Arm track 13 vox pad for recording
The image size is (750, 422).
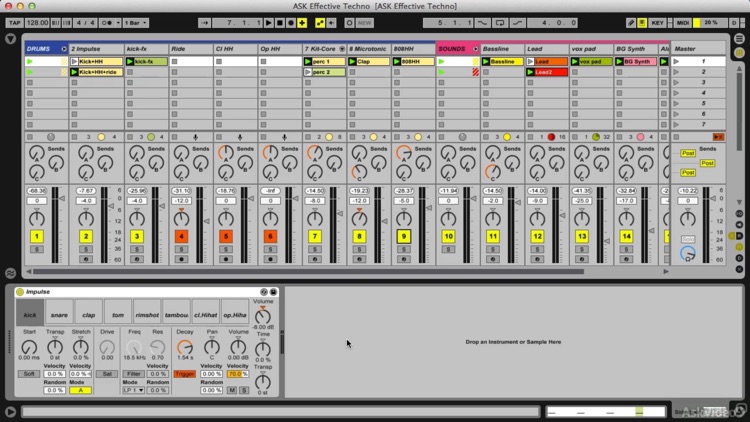(582, 259)
